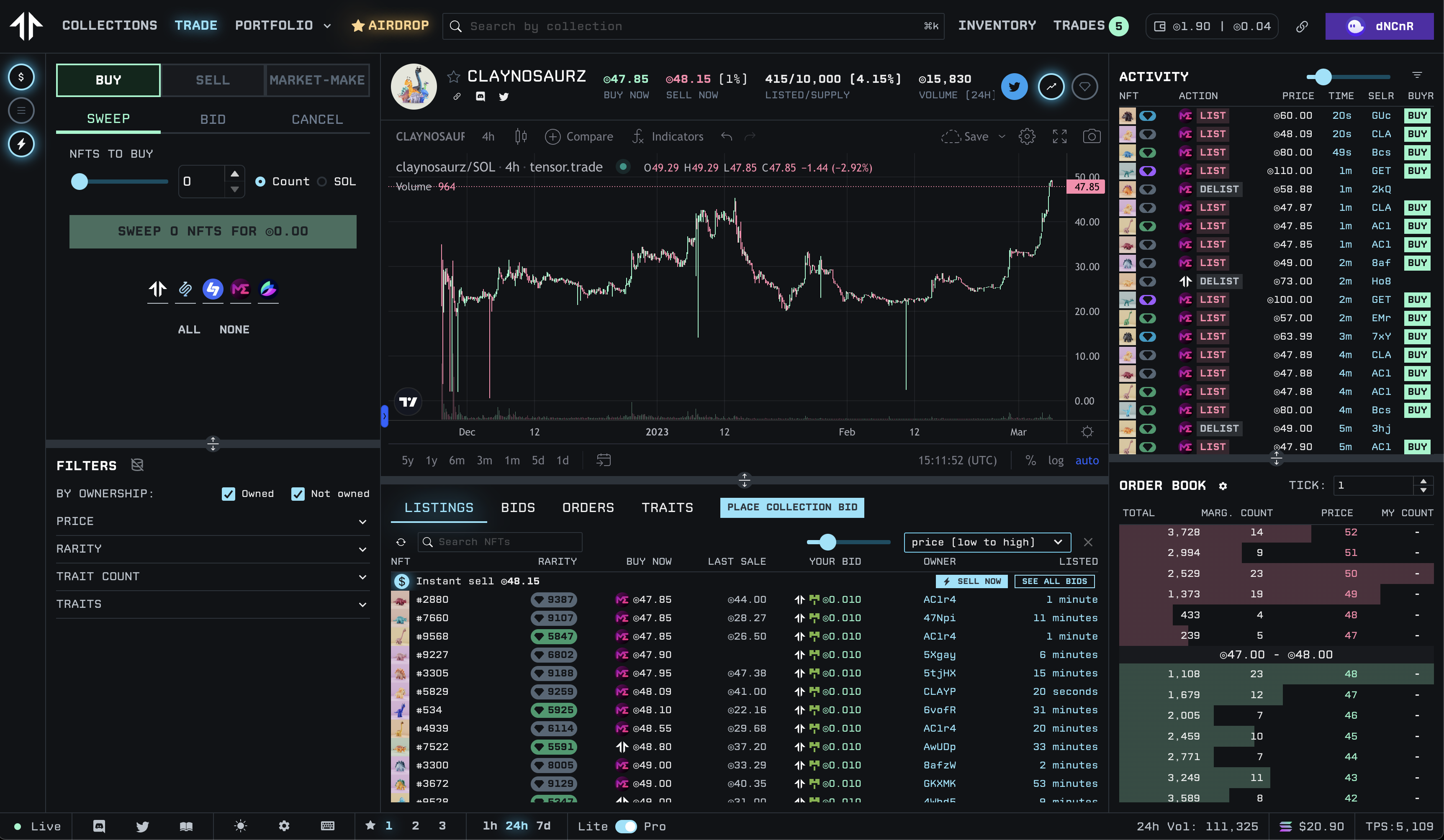Favorite Claynosaurz with the star icon
The width and height of the screenshot is (1444, 840).
(454, 76)
